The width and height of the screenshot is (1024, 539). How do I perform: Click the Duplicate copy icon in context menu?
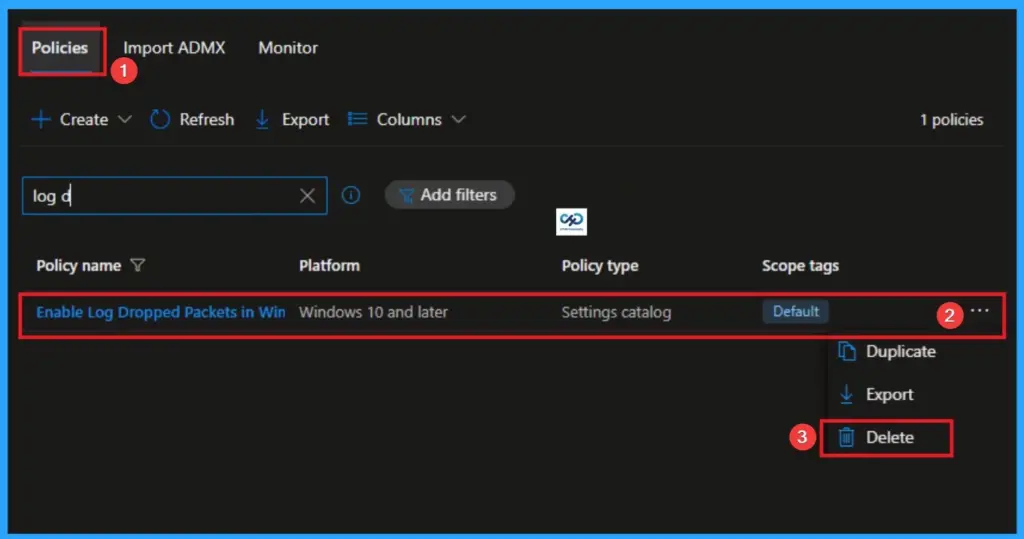click(x=846, y=351)
